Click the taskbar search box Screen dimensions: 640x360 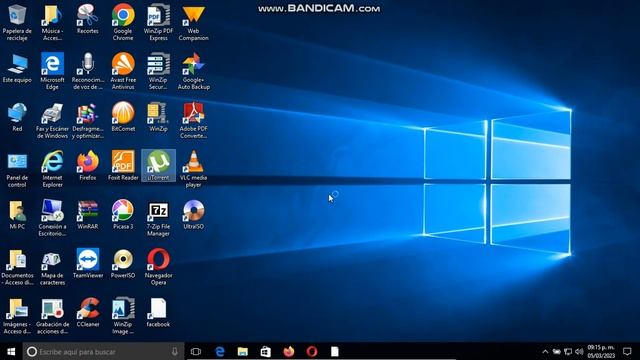tap(103, 351)
